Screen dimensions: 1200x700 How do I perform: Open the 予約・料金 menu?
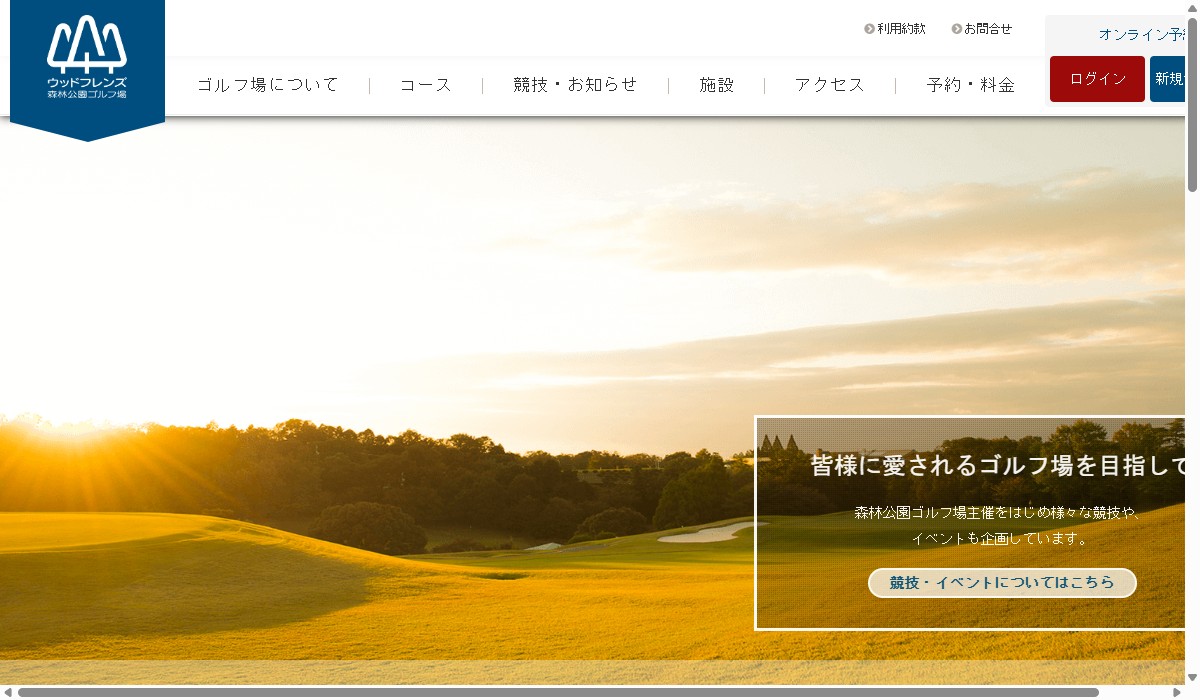point(971,85)
